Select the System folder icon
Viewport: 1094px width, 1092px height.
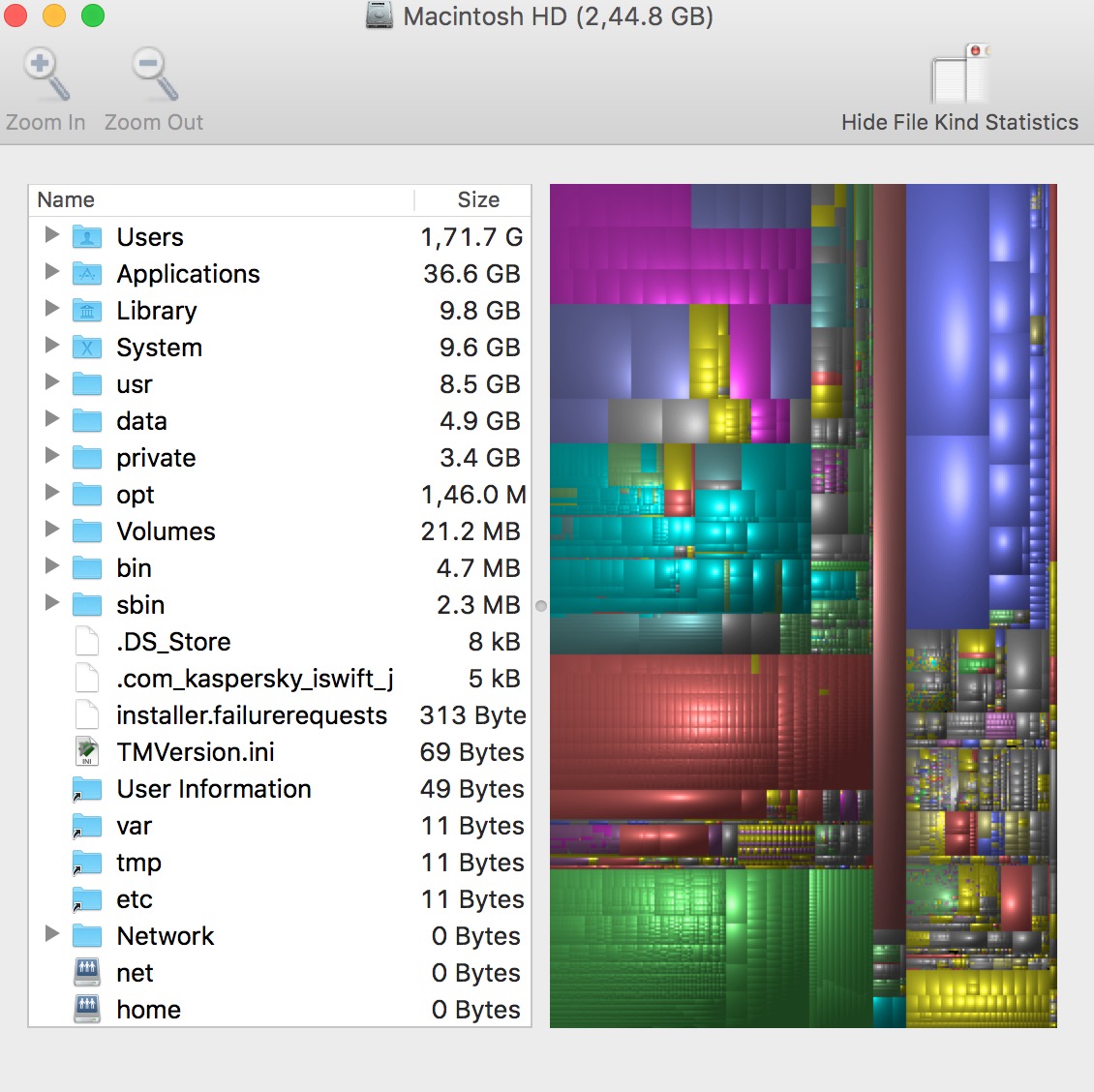point(87,348)
